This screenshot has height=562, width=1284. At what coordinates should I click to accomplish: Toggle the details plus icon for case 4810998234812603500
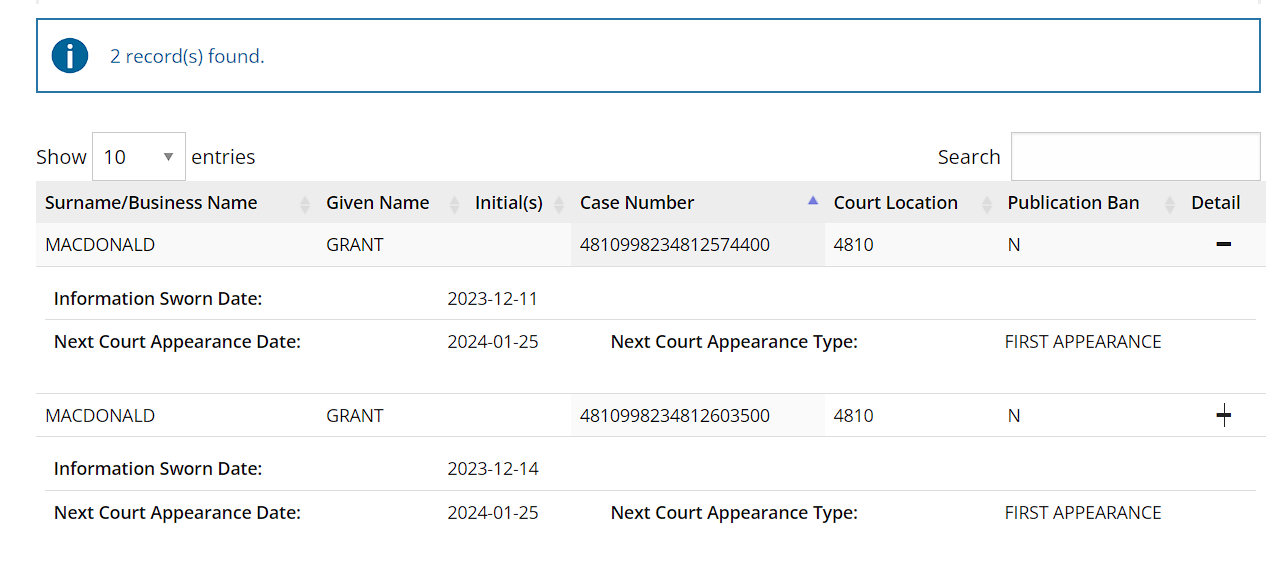click(x=1223, y=416)
